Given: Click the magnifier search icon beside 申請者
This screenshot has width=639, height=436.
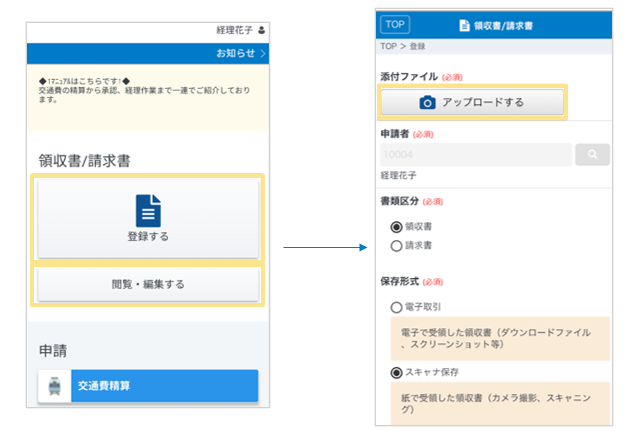Looking at the screenshot, I should [x=591, y=154].
